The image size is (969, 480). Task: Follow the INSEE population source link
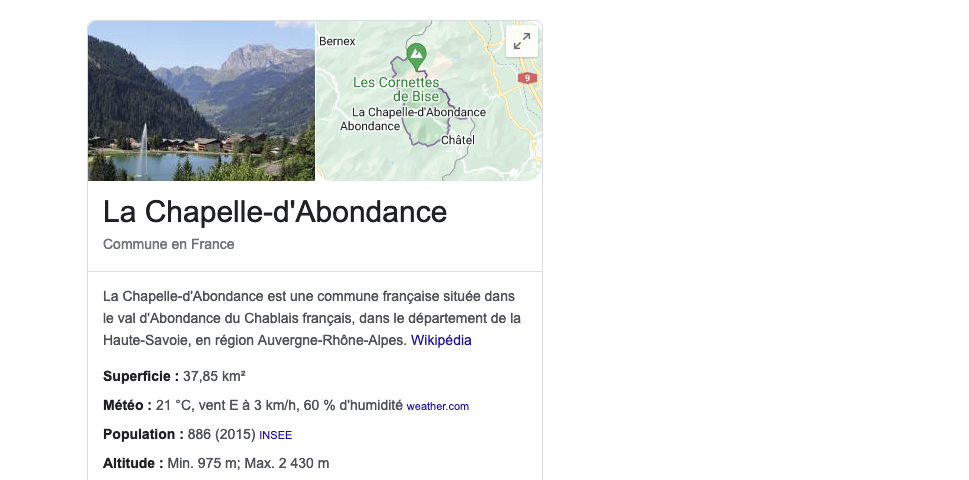click(x=275, y=435)
